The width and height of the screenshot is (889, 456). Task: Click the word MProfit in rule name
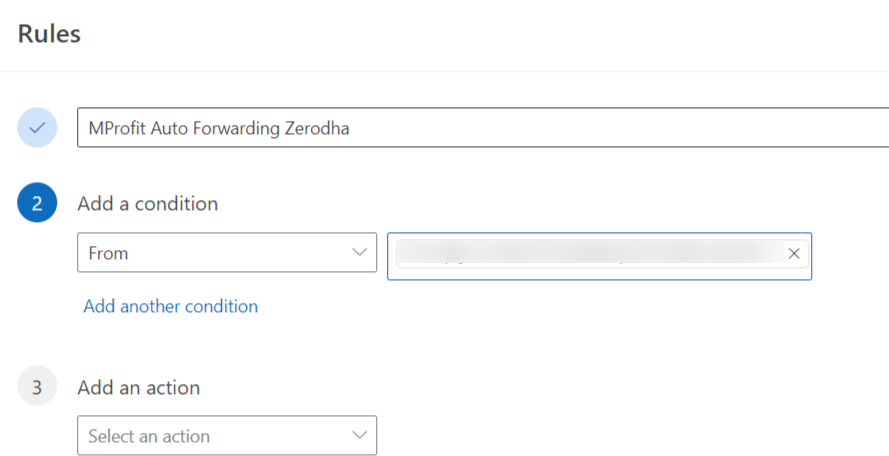click(117, 128)
